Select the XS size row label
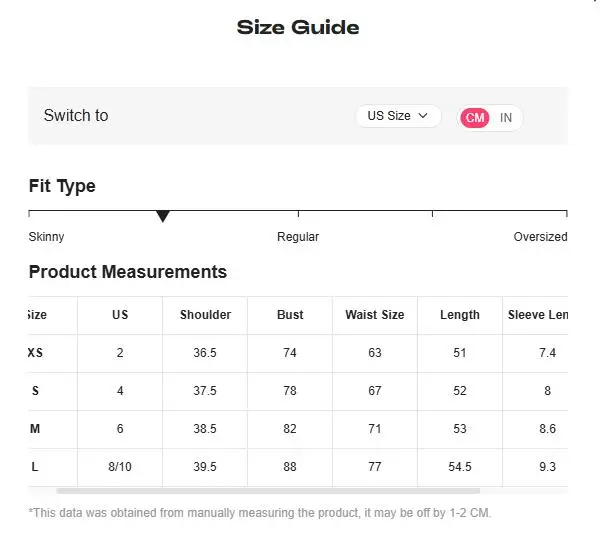 (x=35, y=353)
